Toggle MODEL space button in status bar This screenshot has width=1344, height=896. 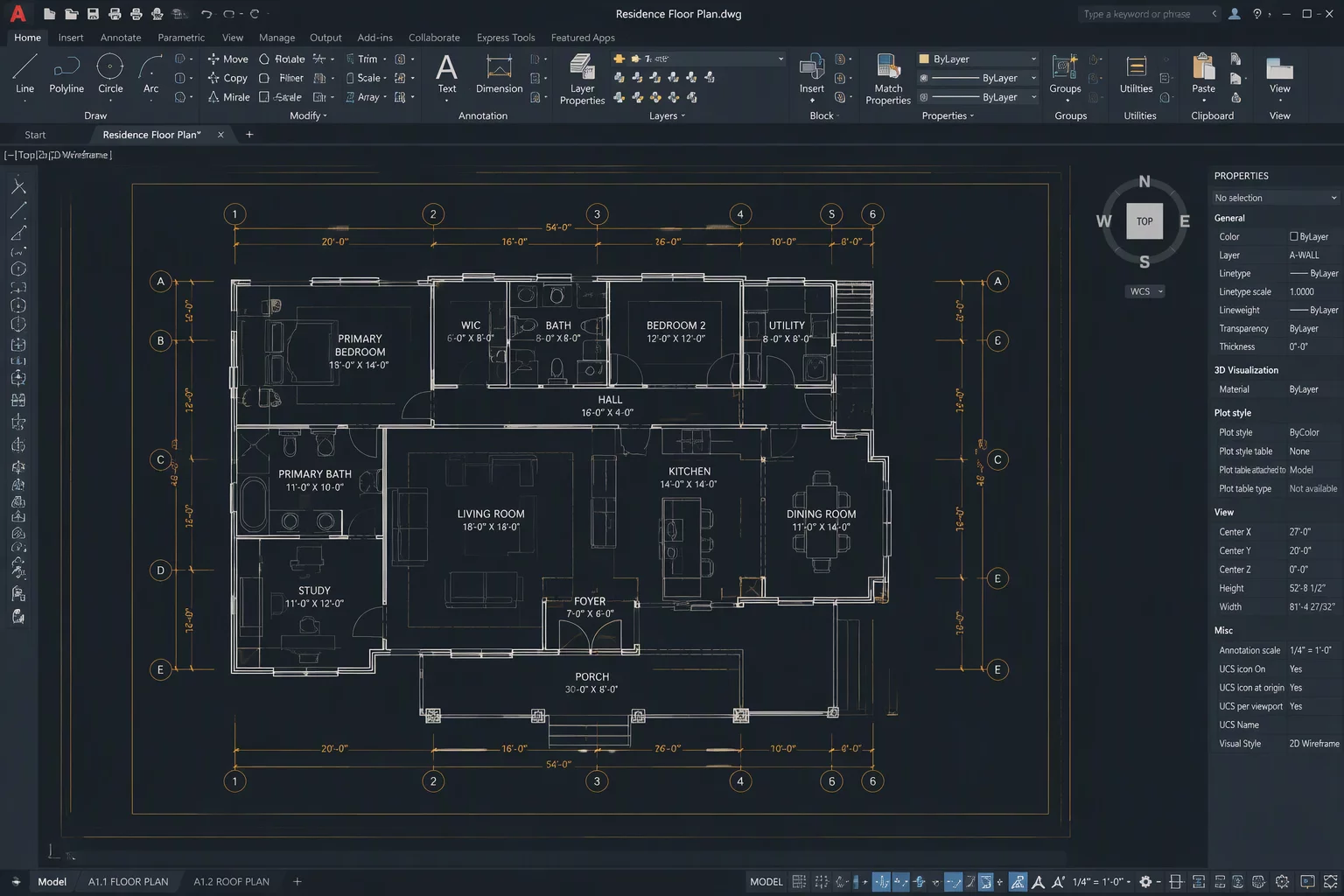766,881
